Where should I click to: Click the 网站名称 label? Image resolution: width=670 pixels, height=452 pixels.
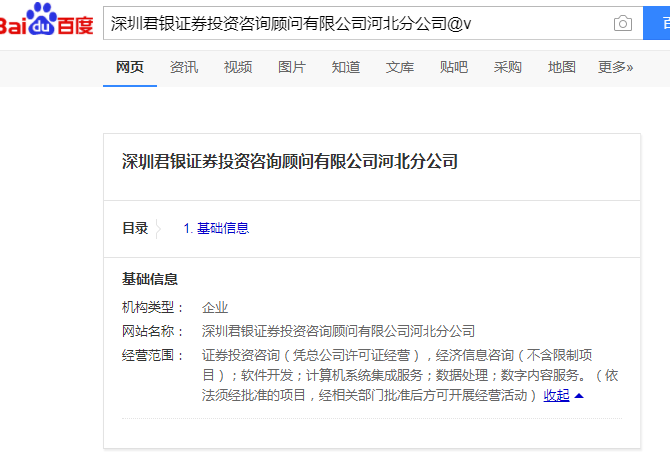152,331
